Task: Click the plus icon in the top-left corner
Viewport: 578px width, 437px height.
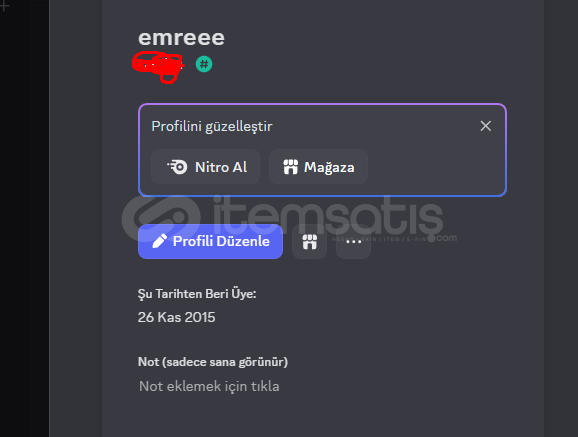Action: (4, 6)
